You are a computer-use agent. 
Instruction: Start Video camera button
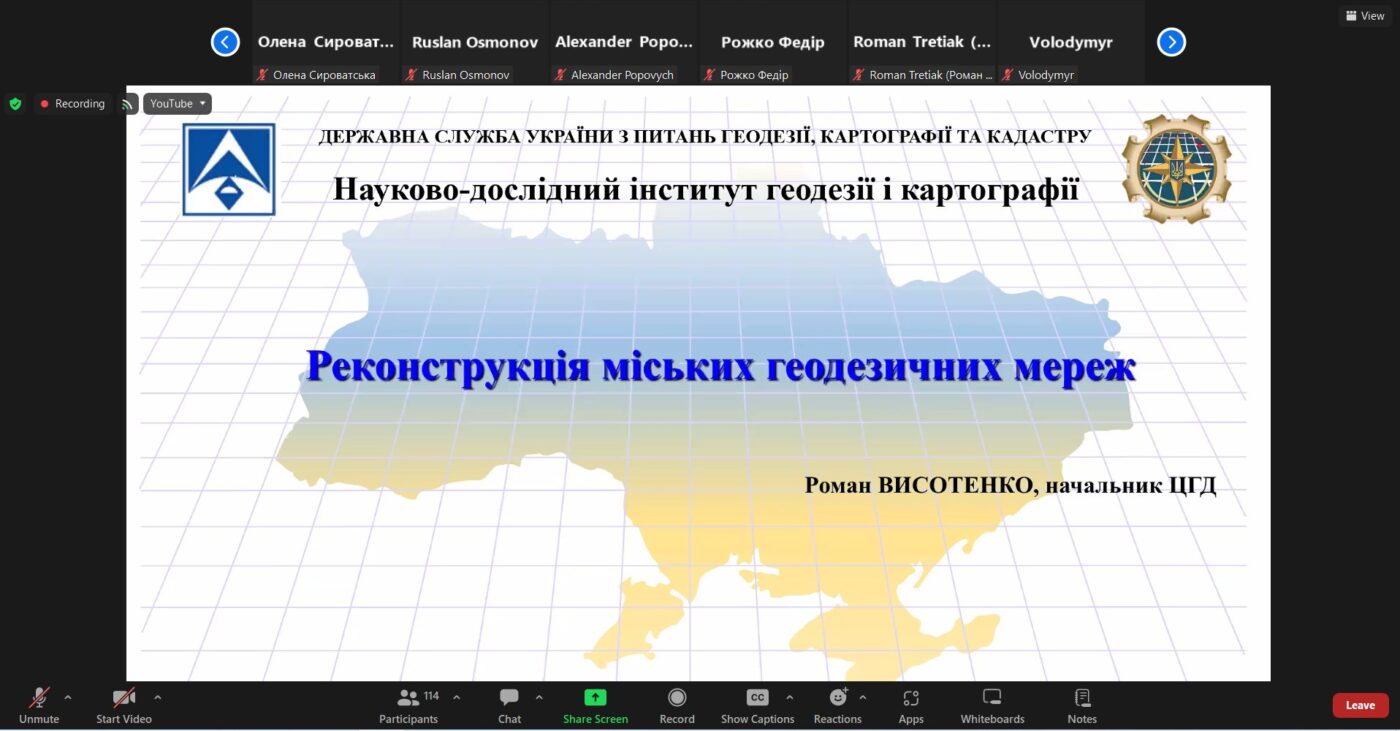(x=124, y=705)
